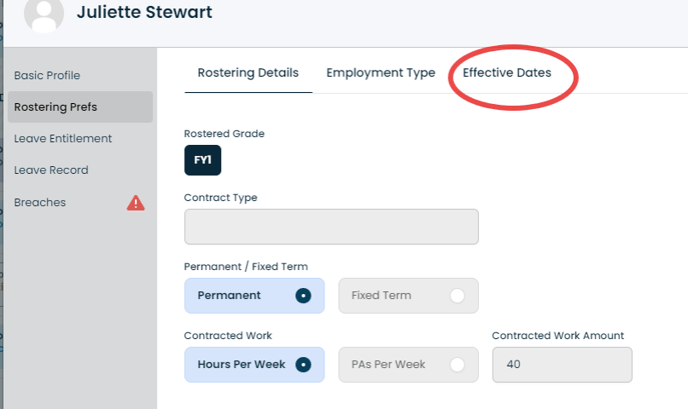Go to Leave Entitlement section

pyautogui.click(x=63, y=139)
